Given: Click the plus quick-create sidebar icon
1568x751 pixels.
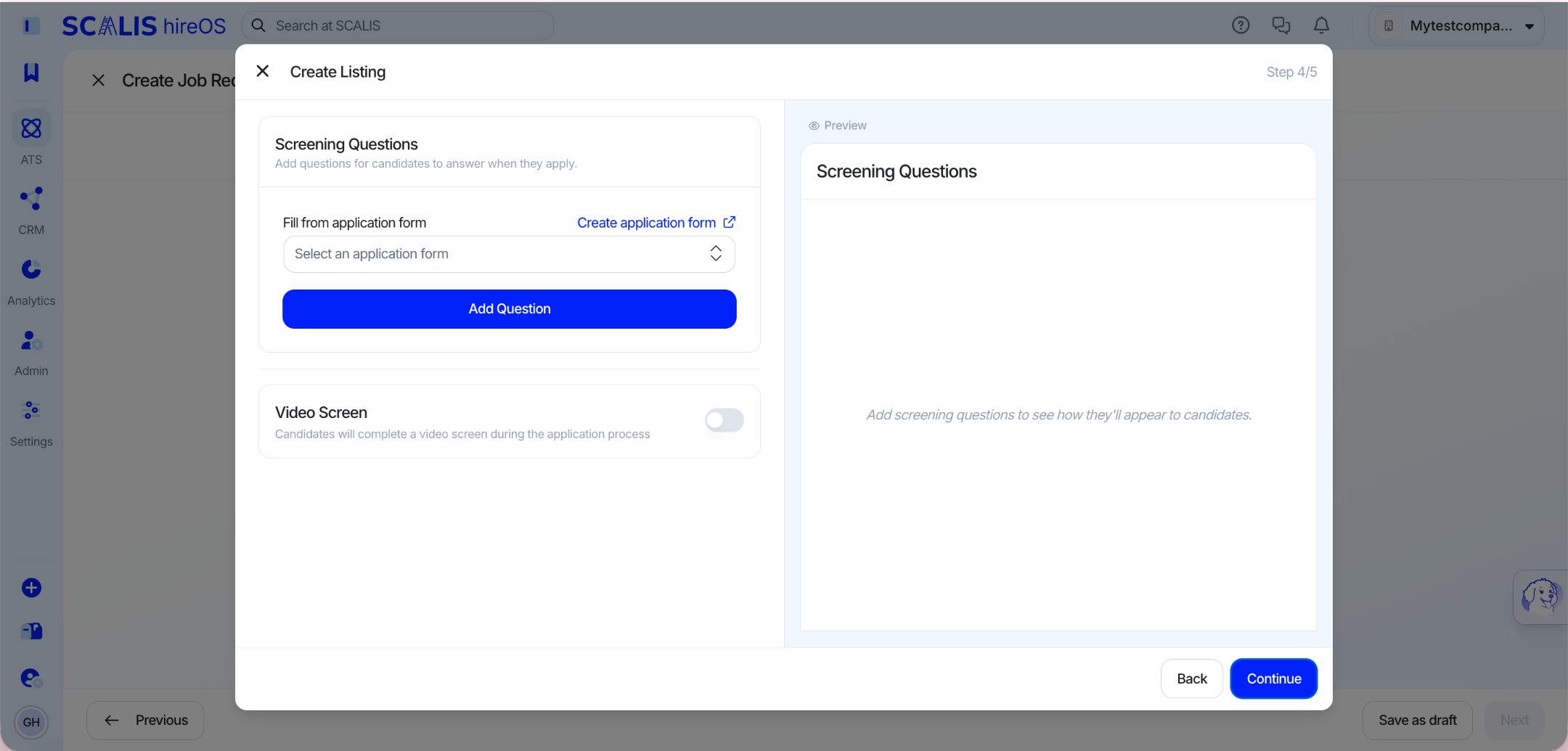Looking at the screenshot, I should (x=31, y=588).
